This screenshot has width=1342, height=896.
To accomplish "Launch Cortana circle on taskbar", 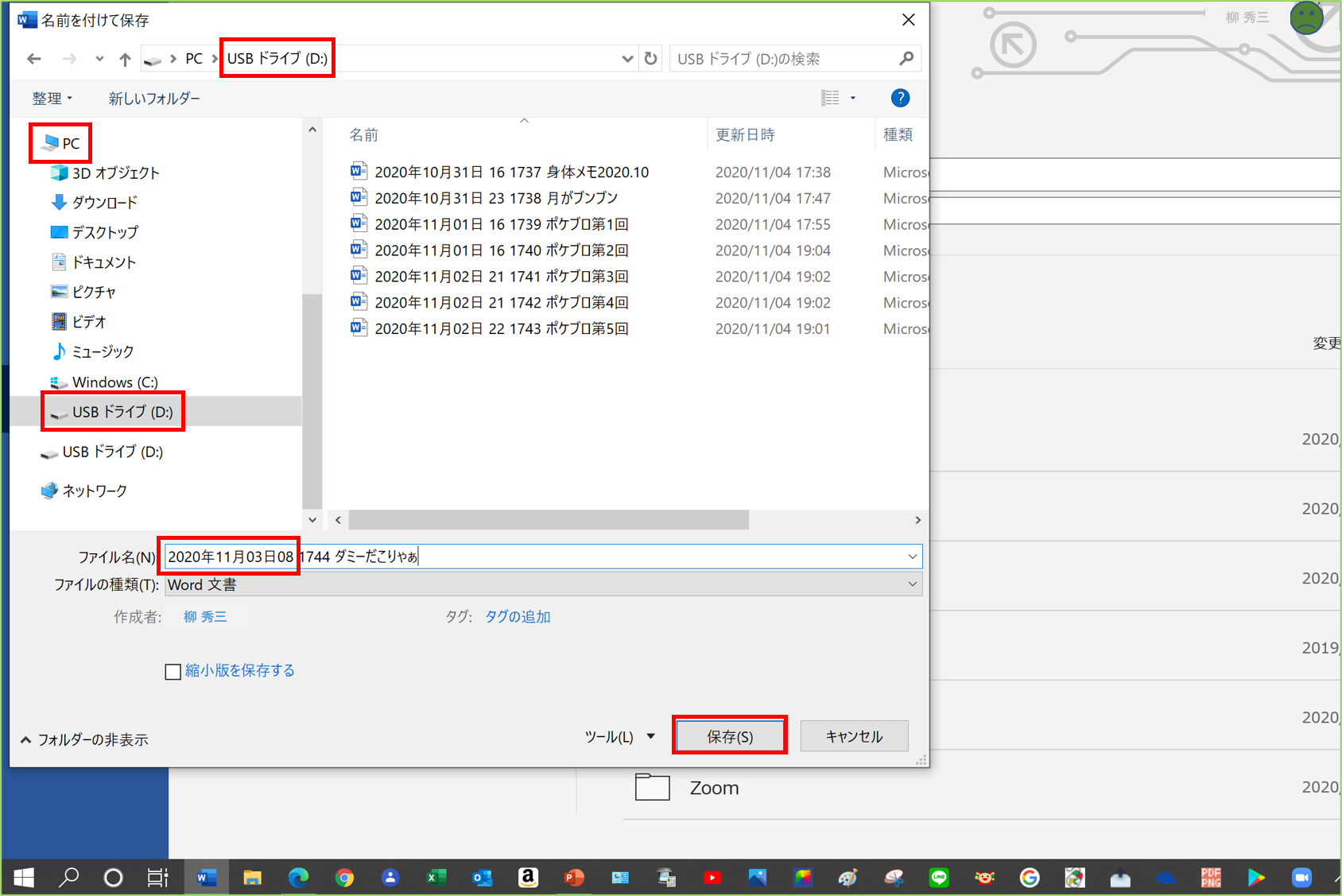I will (114, 878).
